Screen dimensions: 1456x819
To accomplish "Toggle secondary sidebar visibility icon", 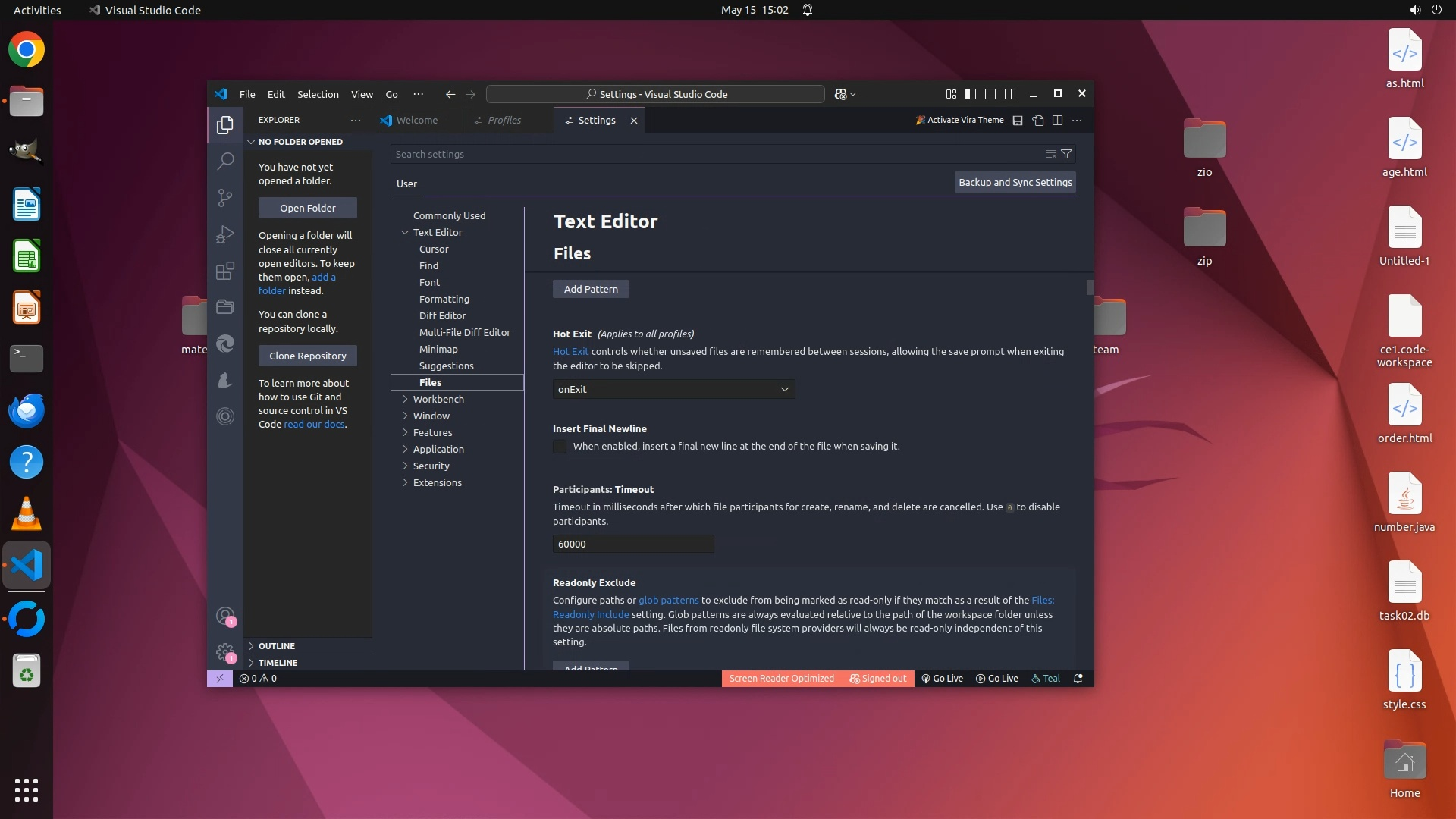I will tap(1010, 94).
